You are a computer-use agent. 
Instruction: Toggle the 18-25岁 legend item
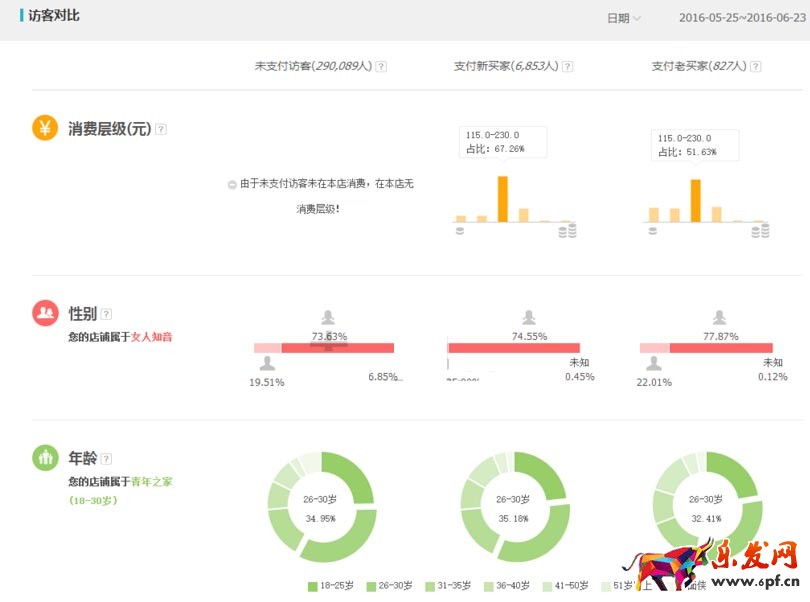(x=331, y=586)
